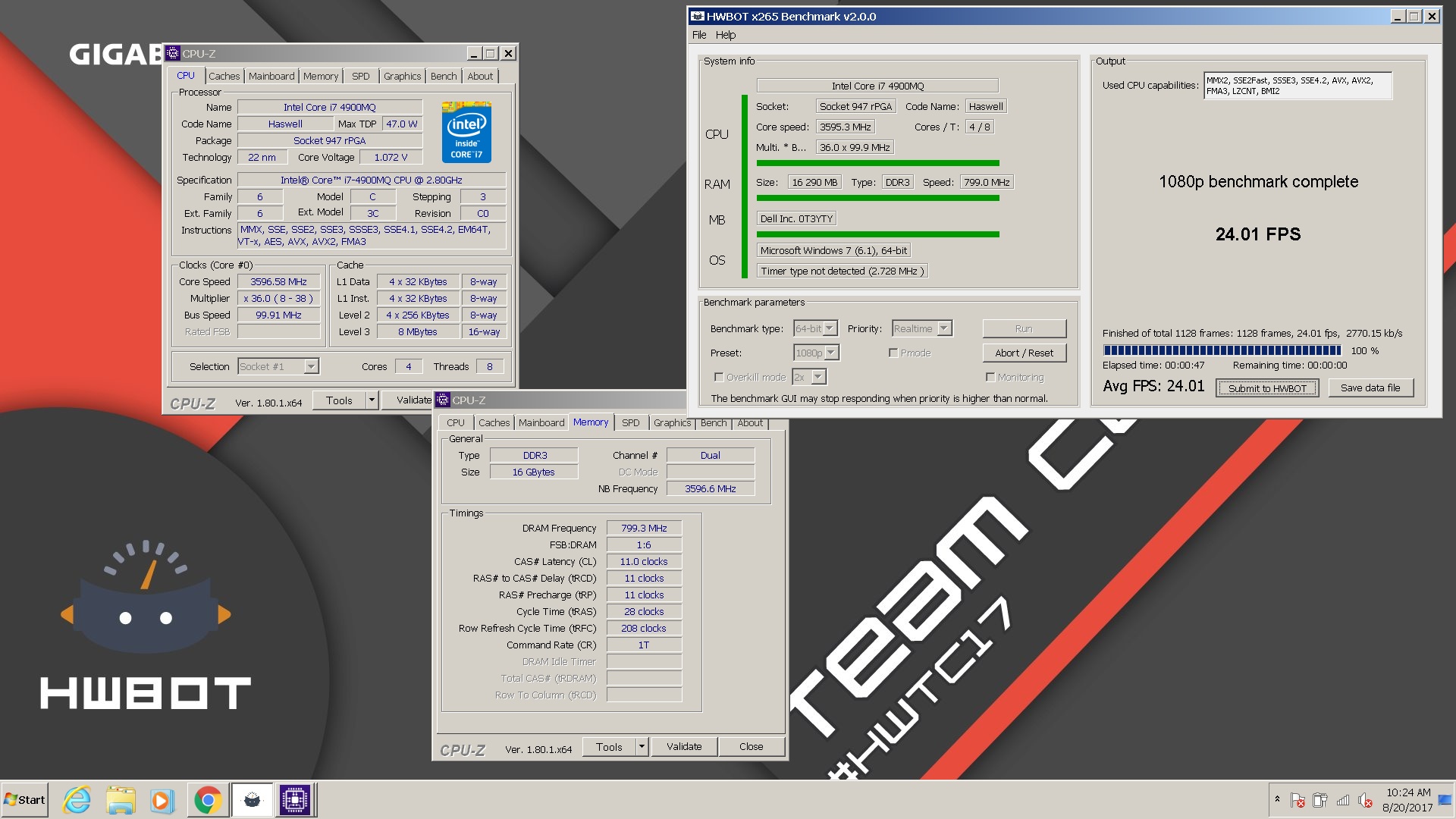
Task: Click the muted volume tray icon
Action: pyautogui.click(x=1366, y=800)
